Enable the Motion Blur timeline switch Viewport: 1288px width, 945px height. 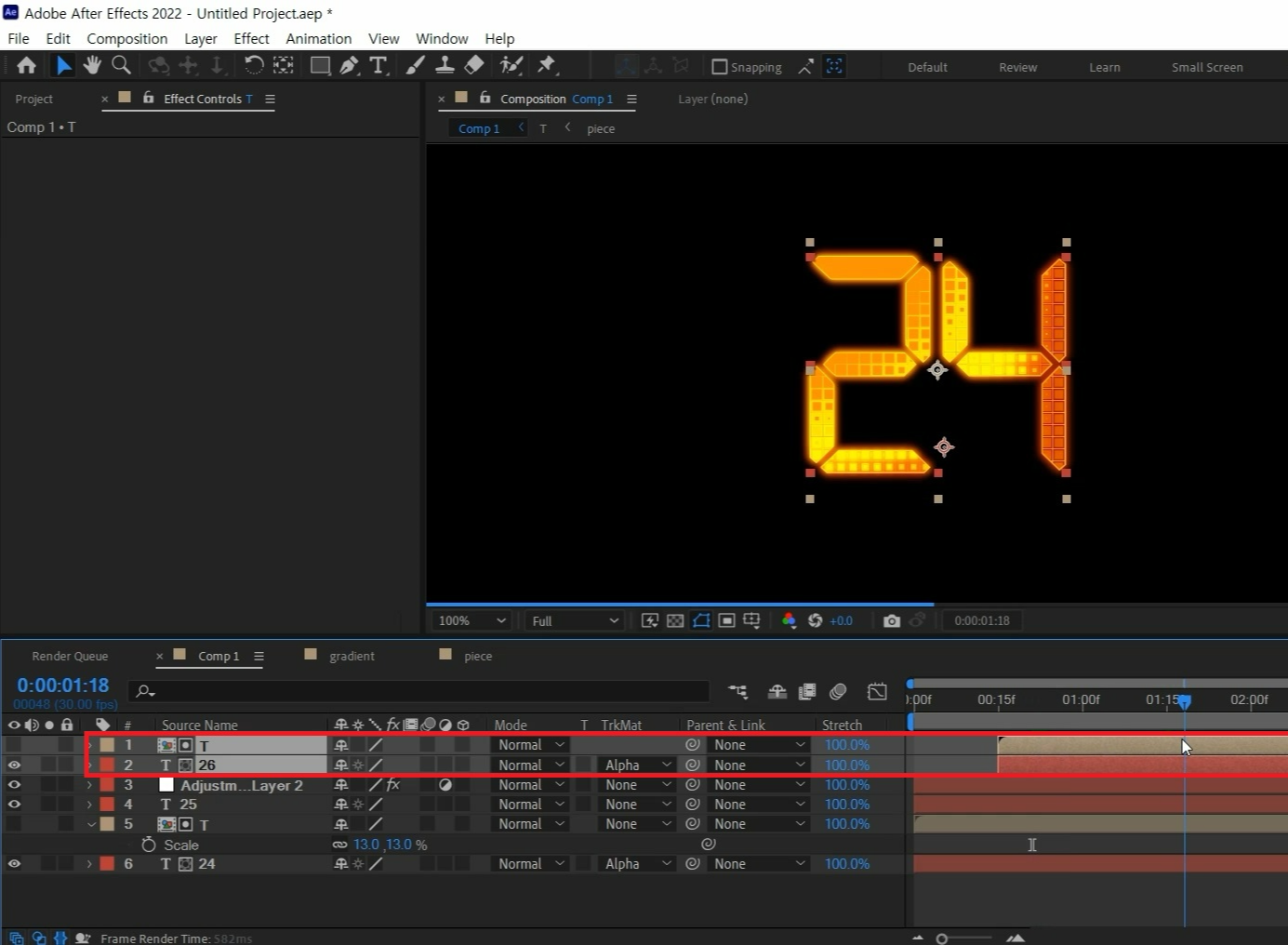point(837,691)
